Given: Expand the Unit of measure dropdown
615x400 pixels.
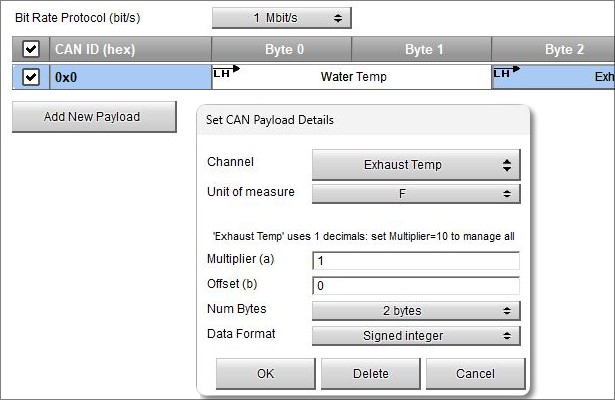Looking at the screenshot, I should pos(416,194).
